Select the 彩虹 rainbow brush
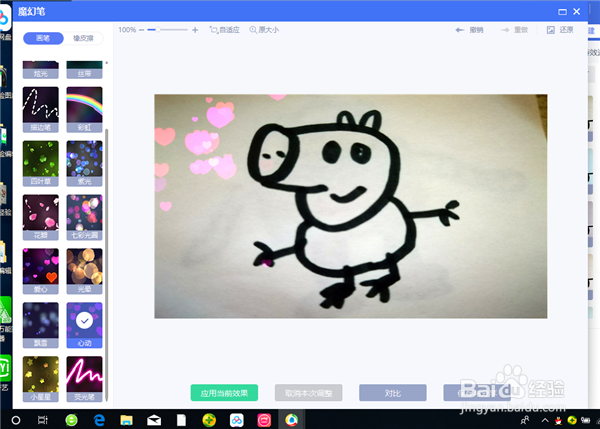The height and width of the screenshot is (429, 600). click(x=85, y=109)
